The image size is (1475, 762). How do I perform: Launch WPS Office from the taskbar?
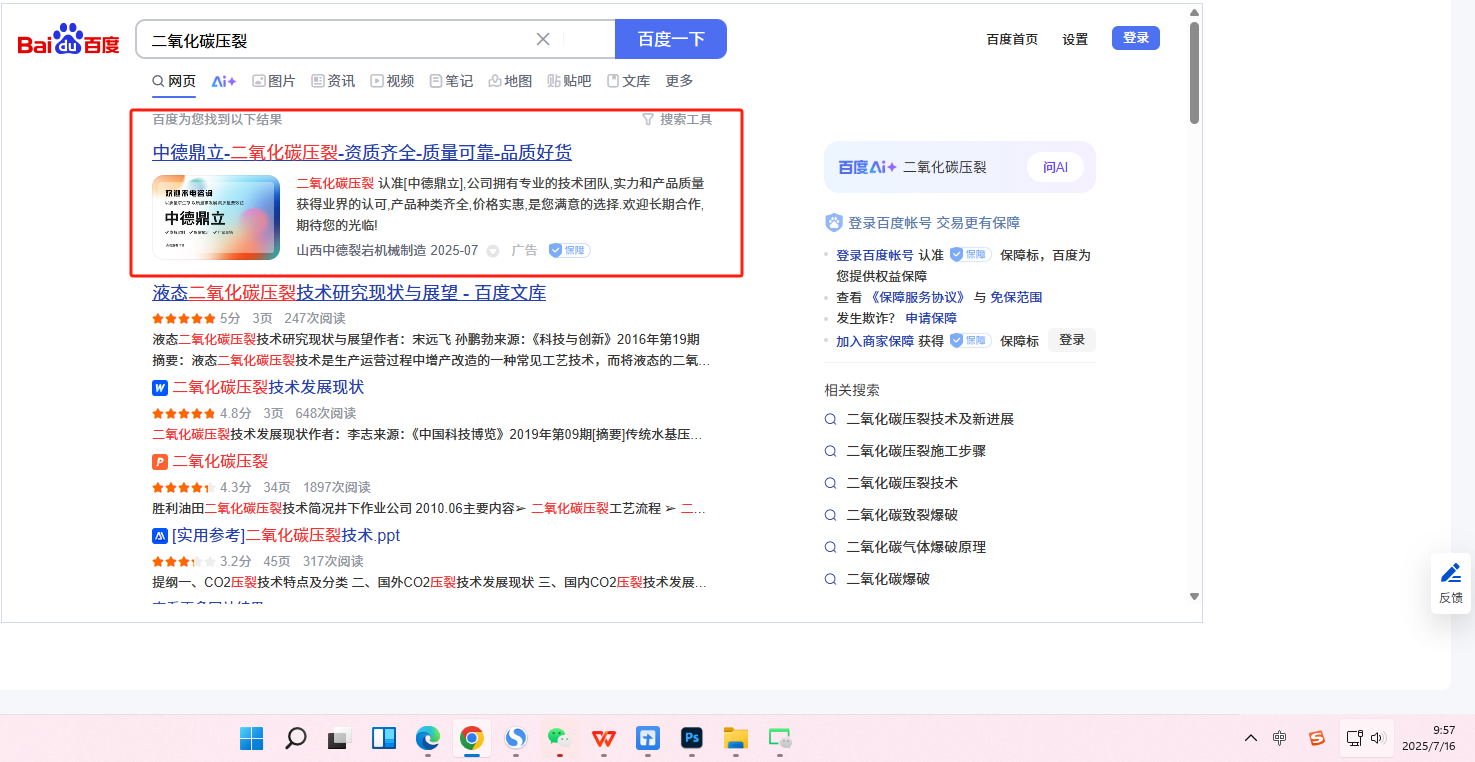tap(603, 739)
